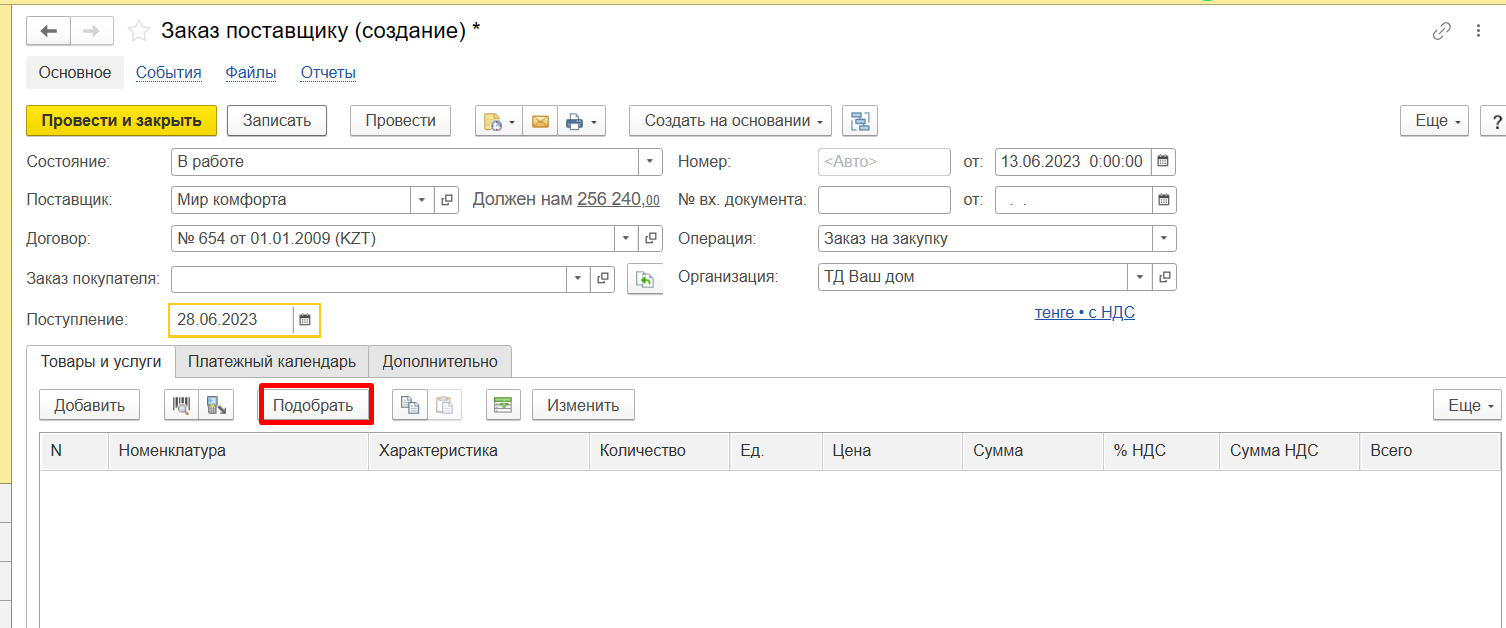Click the printer icon in toolbar
This screenshot has height=628, width=1506.
[x=575, y=121]
